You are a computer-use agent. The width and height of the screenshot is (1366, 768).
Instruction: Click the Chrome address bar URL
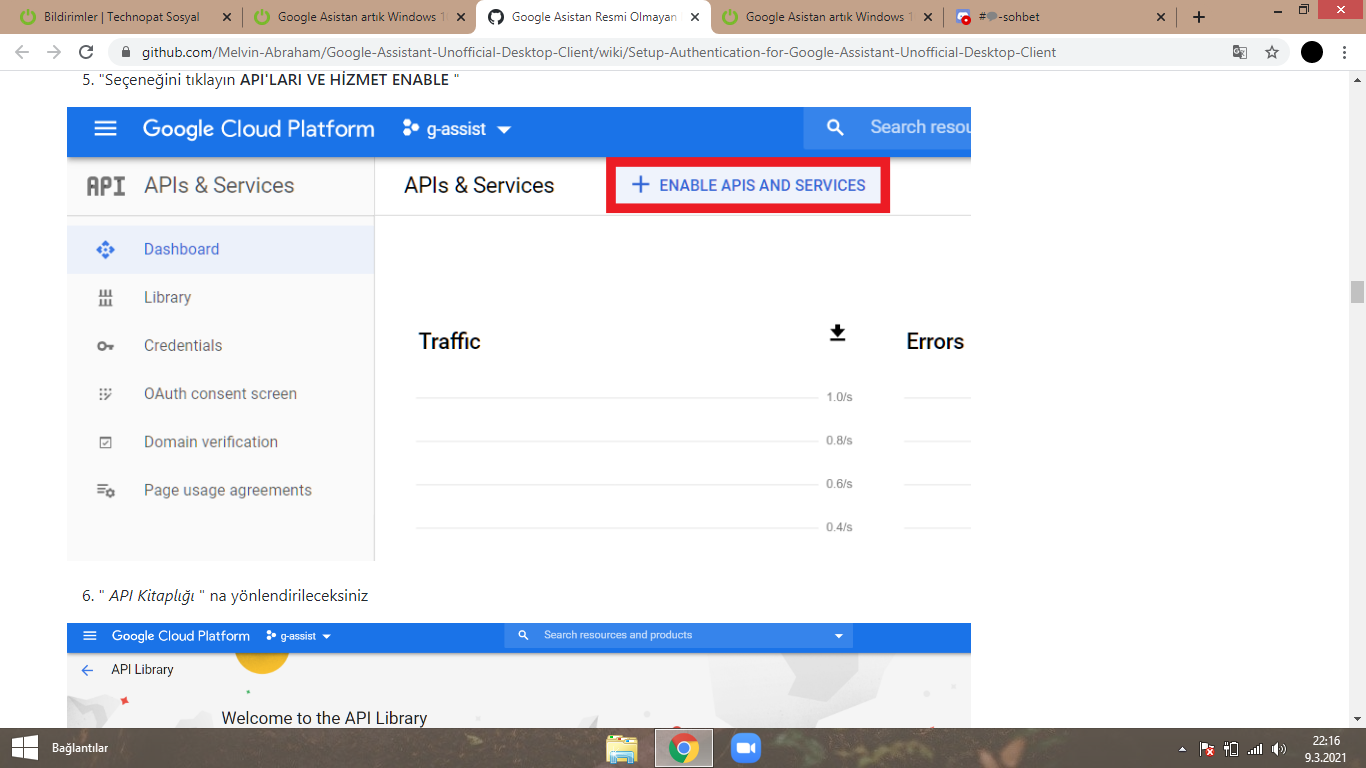click(598, 52)
